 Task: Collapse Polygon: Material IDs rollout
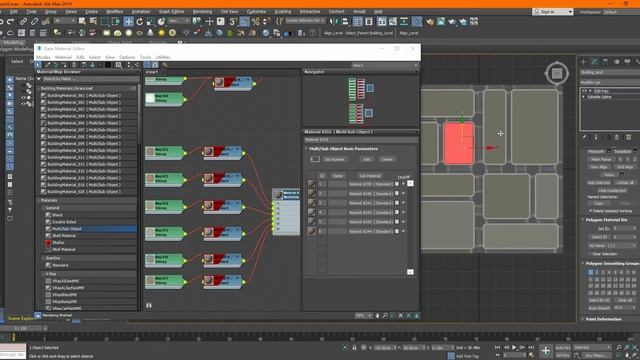pos(583,220)
